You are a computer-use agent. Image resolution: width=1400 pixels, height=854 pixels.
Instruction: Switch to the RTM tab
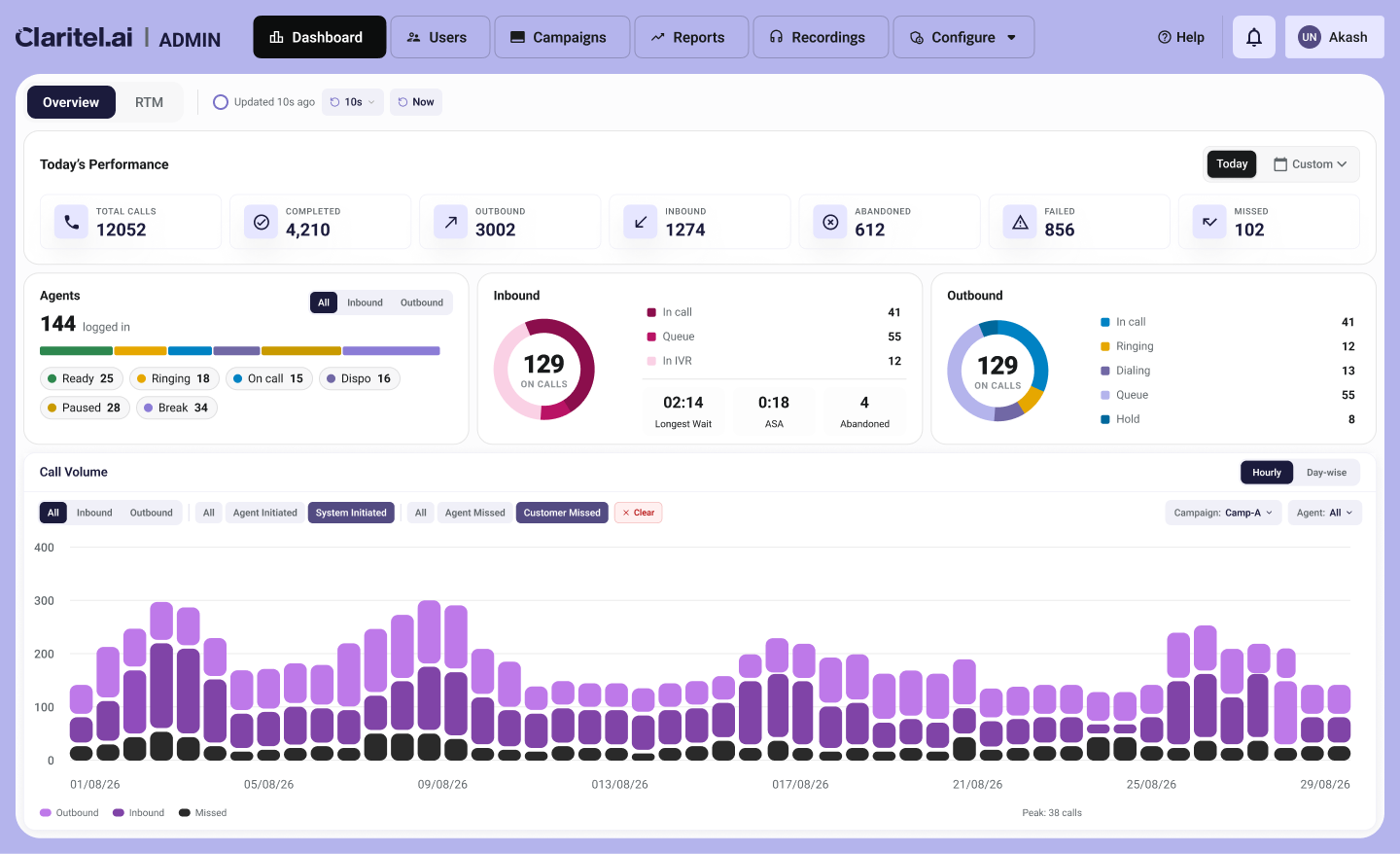[x=149, y=102]
